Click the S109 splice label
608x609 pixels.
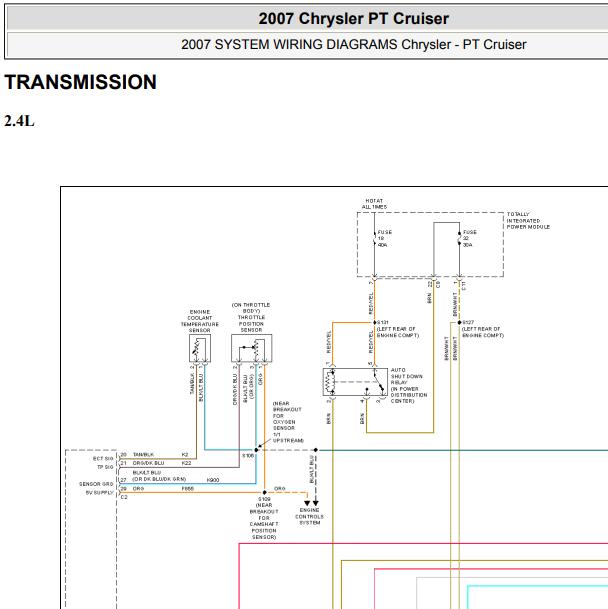pos(264,499)
